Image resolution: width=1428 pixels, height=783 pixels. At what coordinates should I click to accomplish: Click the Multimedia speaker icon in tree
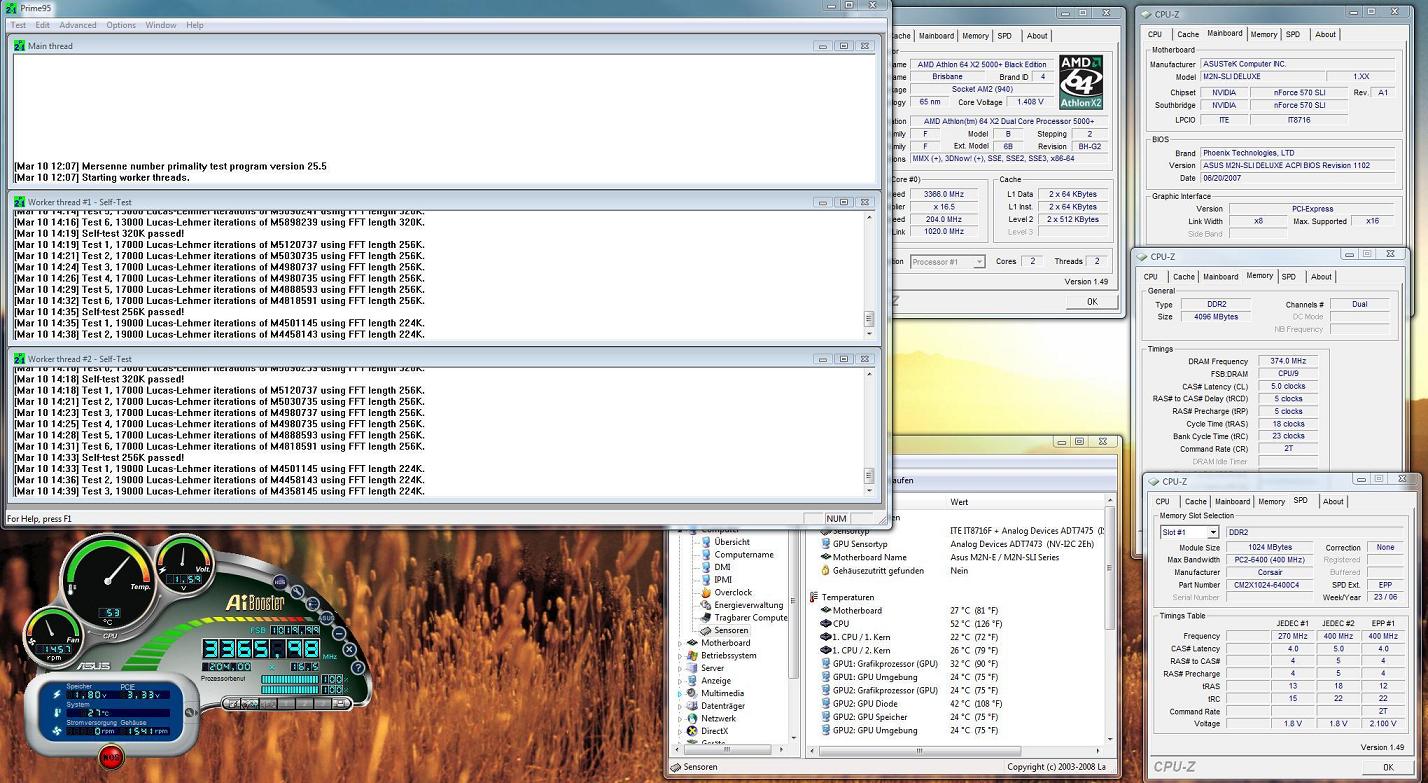click(692, 693)
